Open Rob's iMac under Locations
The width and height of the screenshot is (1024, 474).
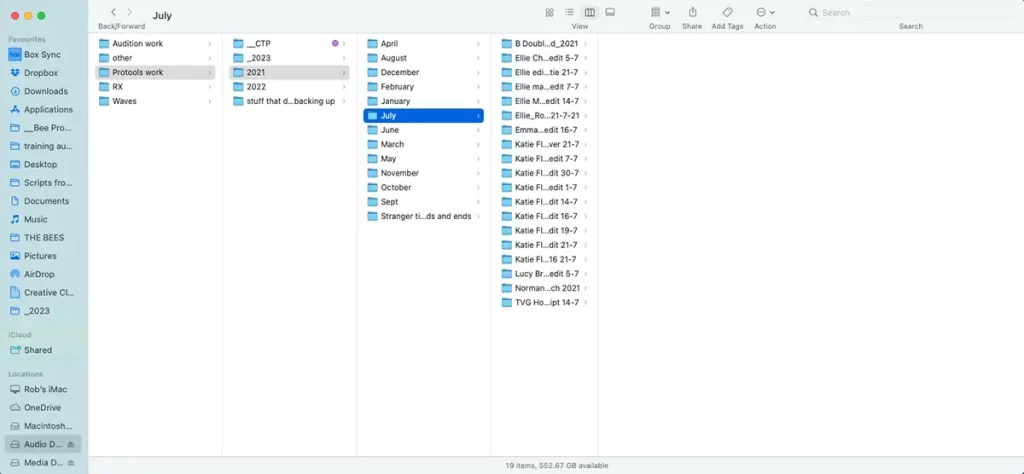coord(45,389)
